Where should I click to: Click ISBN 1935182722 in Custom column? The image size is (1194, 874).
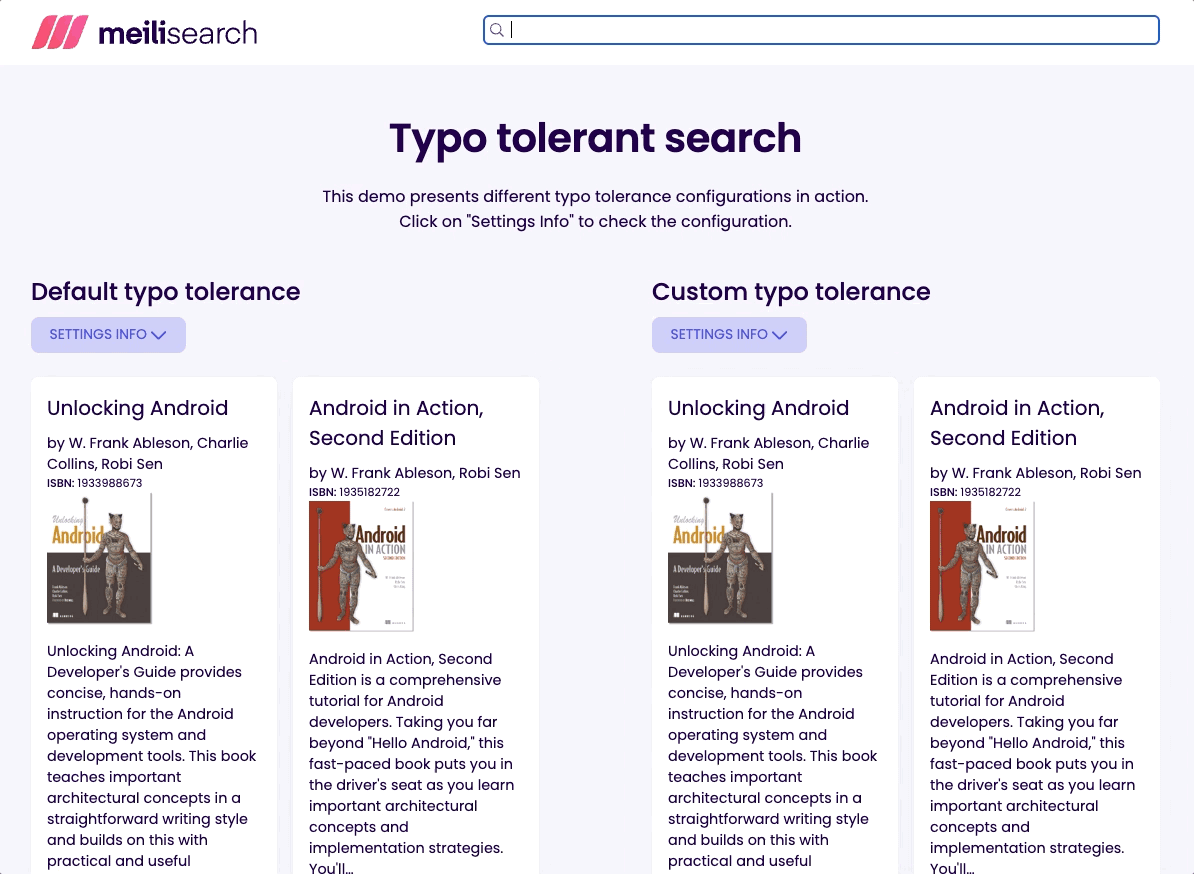[x=975, y=492]
